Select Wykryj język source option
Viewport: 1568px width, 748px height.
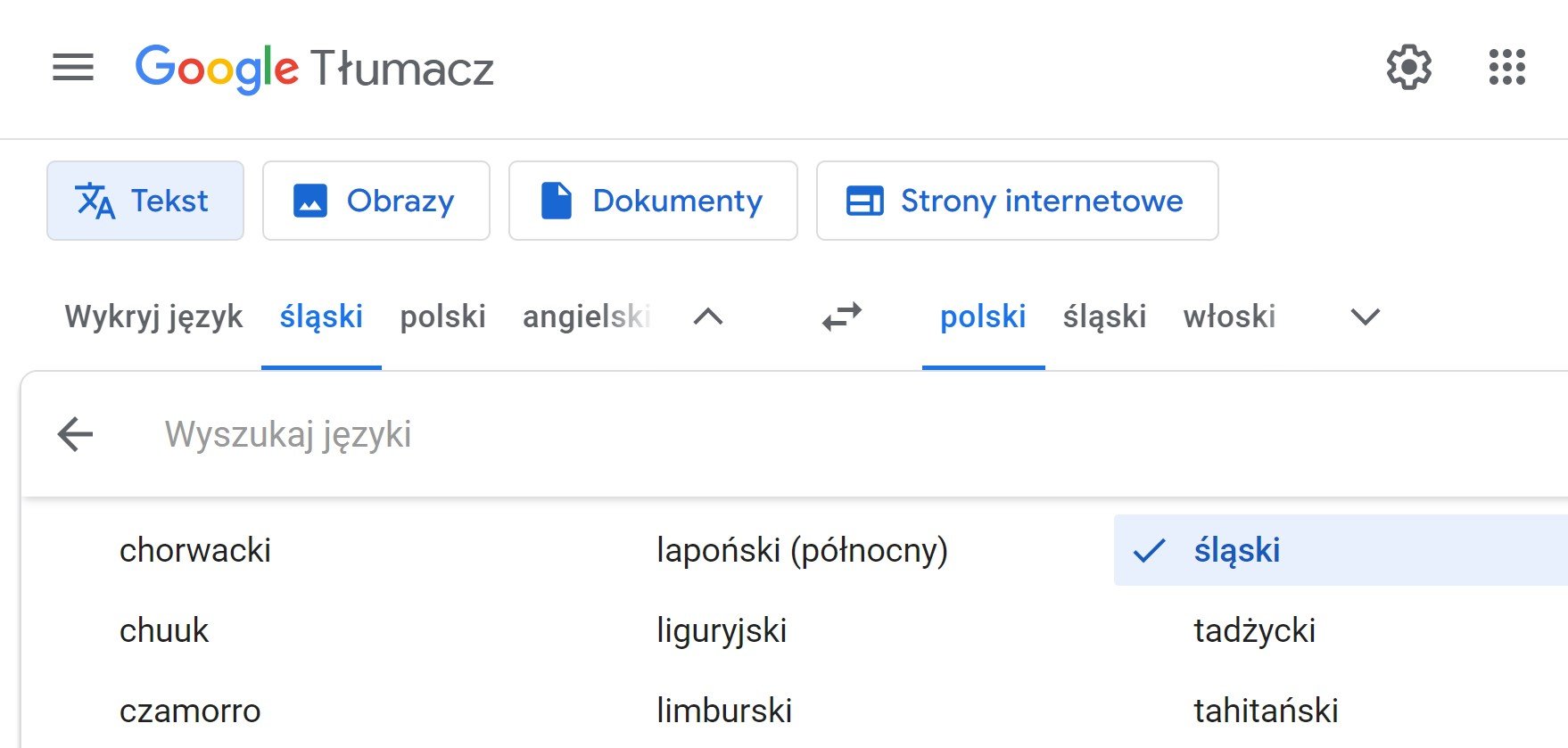tap(153, 316)
